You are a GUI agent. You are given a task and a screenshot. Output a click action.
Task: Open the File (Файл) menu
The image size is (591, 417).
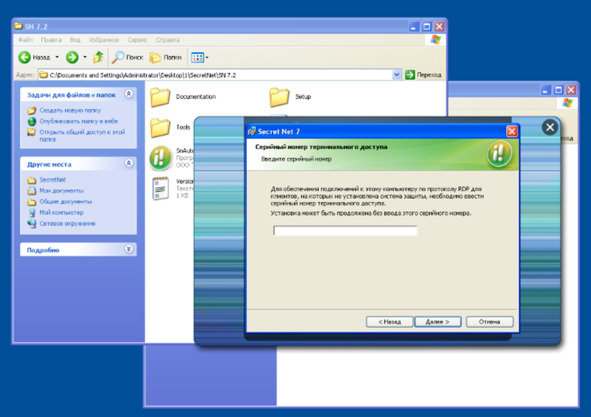pos(25,40)
